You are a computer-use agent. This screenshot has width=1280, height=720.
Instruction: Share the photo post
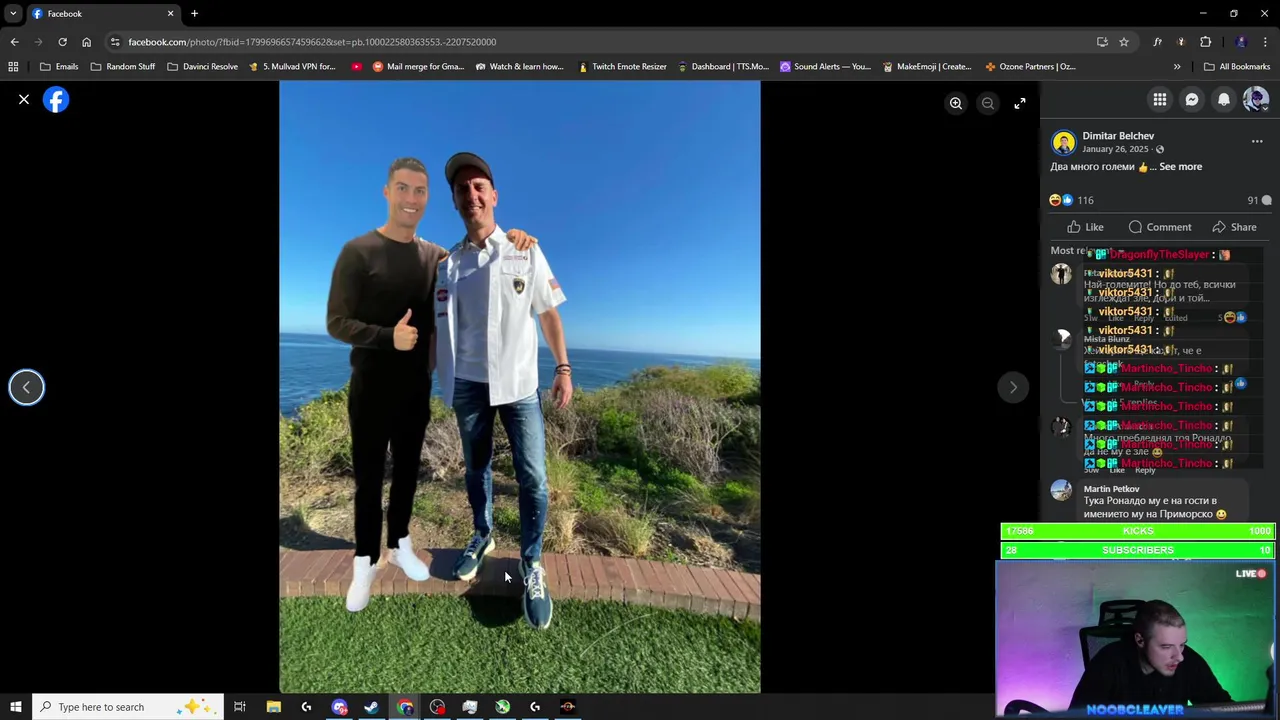pos(1234,227)
